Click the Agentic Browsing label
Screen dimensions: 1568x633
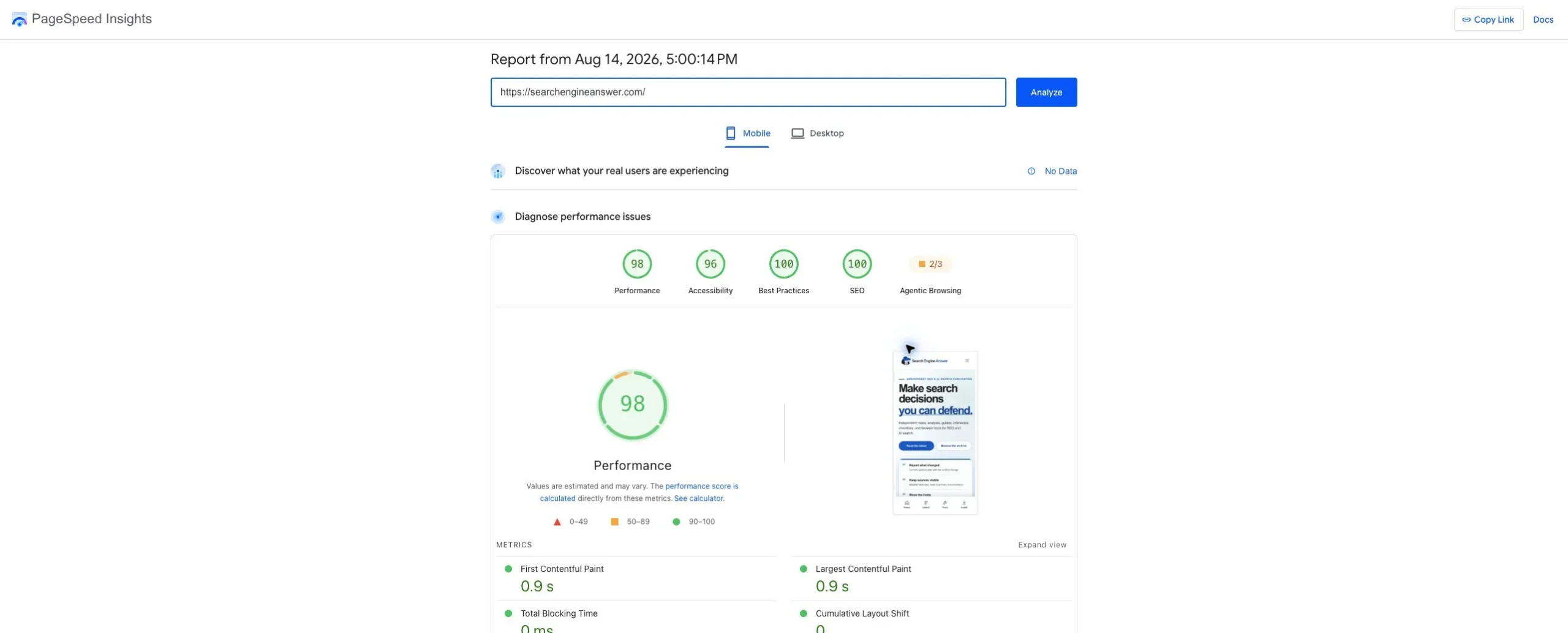[x=930, y=291]
